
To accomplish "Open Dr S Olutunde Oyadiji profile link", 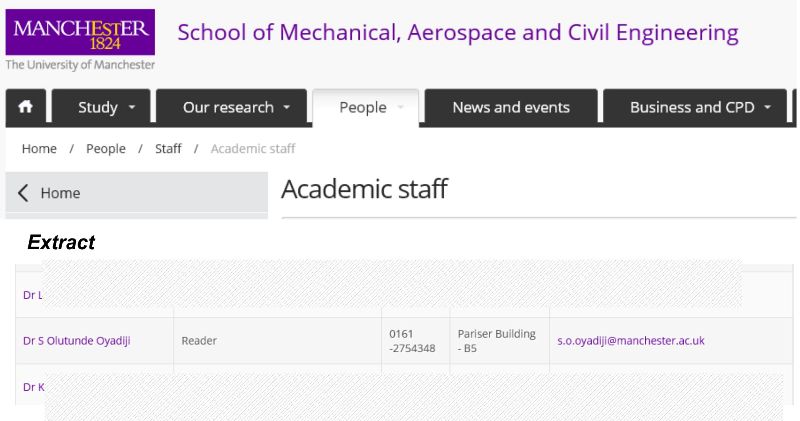I will tap(77, 340).
